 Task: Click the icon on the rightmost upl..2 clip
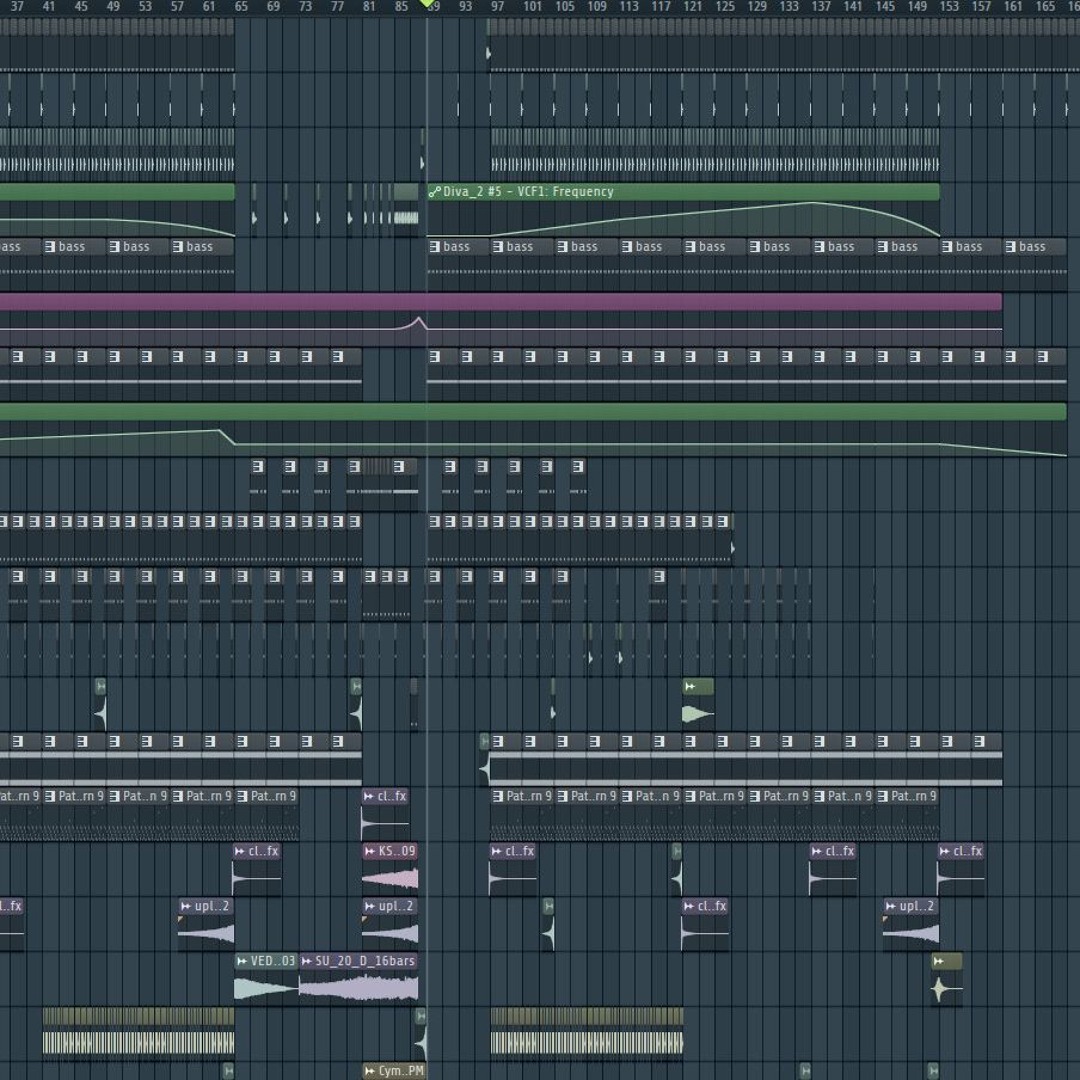[x=888, y=907]
